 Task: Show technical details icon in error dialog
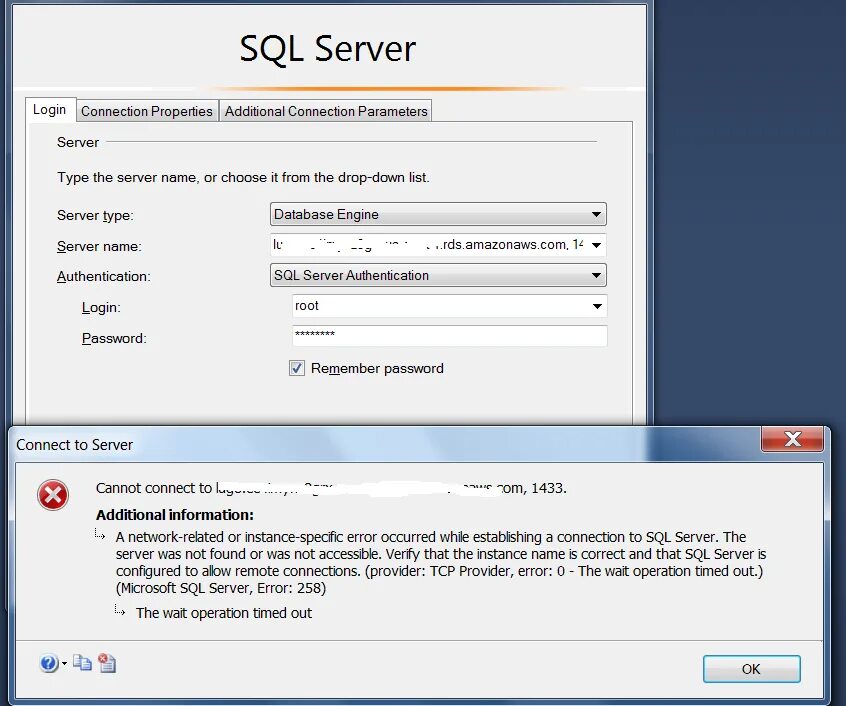coord(107,663)
